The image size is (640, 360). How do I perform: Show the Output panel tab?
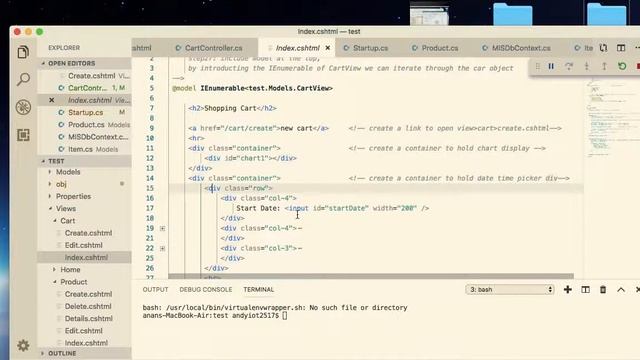(x=156, y=289)
